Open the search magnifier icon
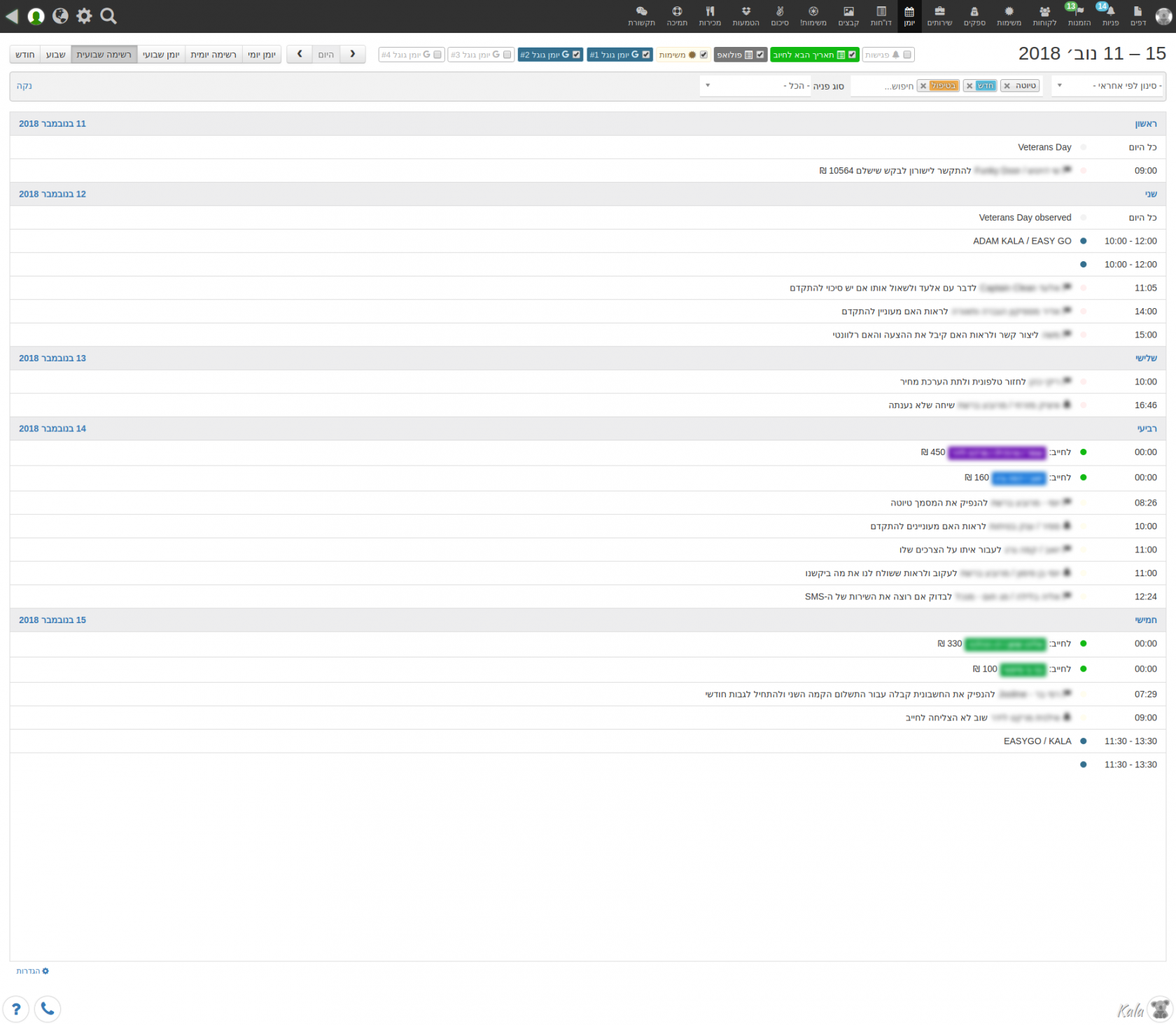Screen dimensions: 1176x1025 [108, 16]
